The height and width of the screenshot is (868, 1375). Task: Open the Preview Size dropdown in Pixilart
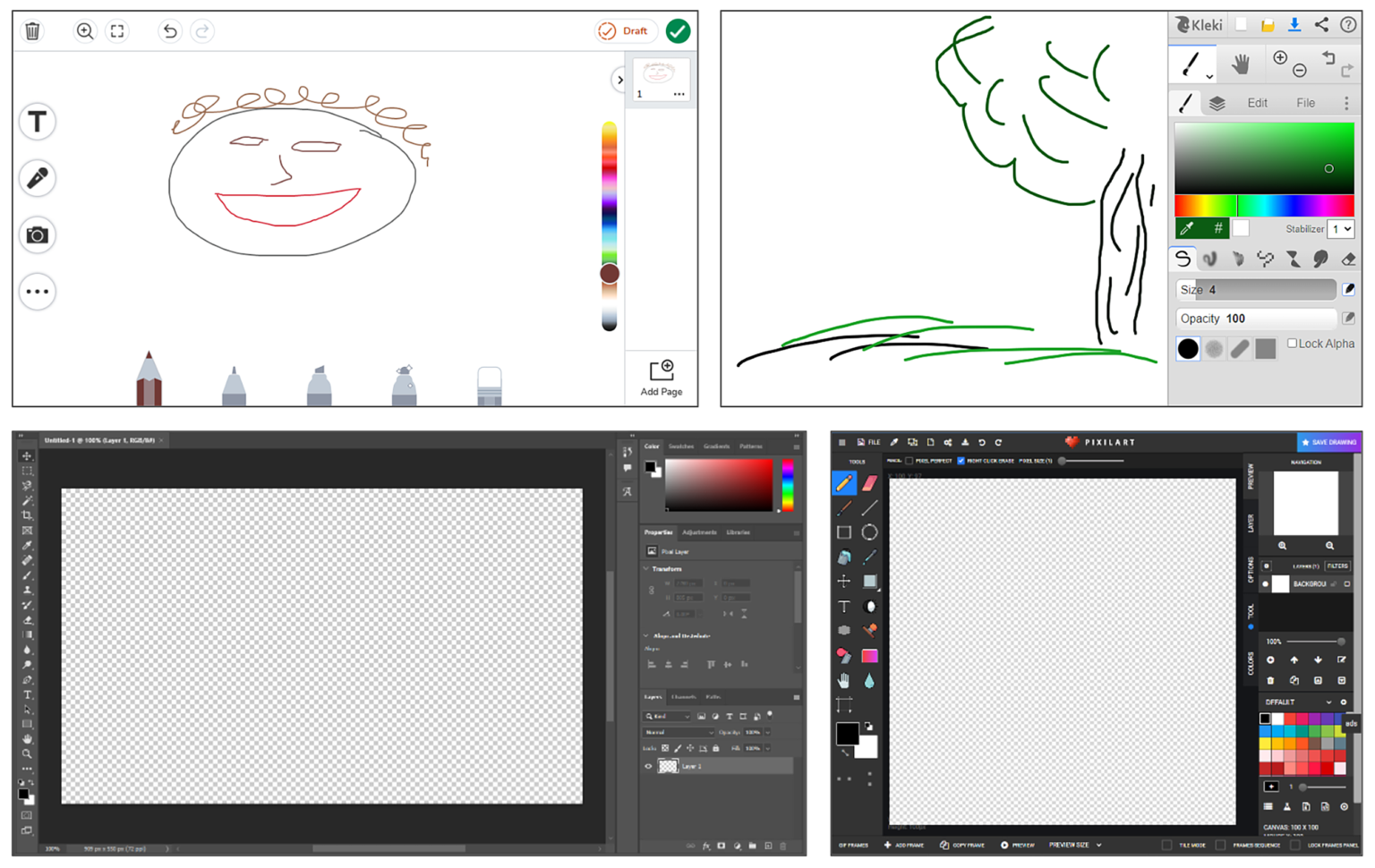[x=1074, y=845]
